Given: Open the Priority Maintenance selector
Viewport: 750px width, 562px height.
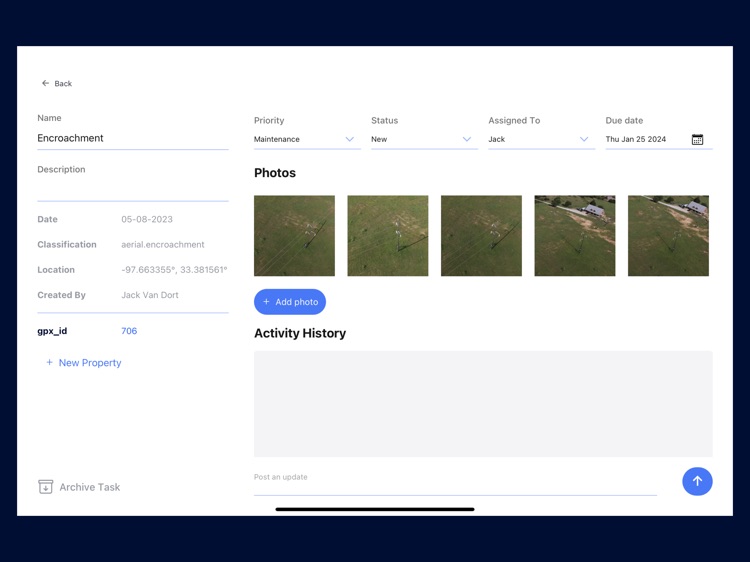Looking at the screenshot, I should coord(307,139).
